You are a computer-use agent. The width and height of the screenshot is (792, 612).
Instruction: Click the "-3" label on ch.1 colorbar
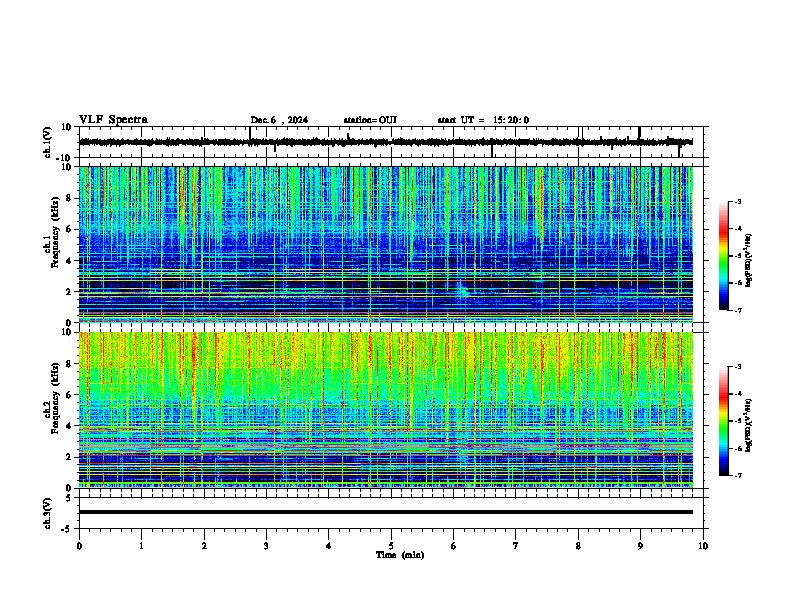click(x=737, y=202)
